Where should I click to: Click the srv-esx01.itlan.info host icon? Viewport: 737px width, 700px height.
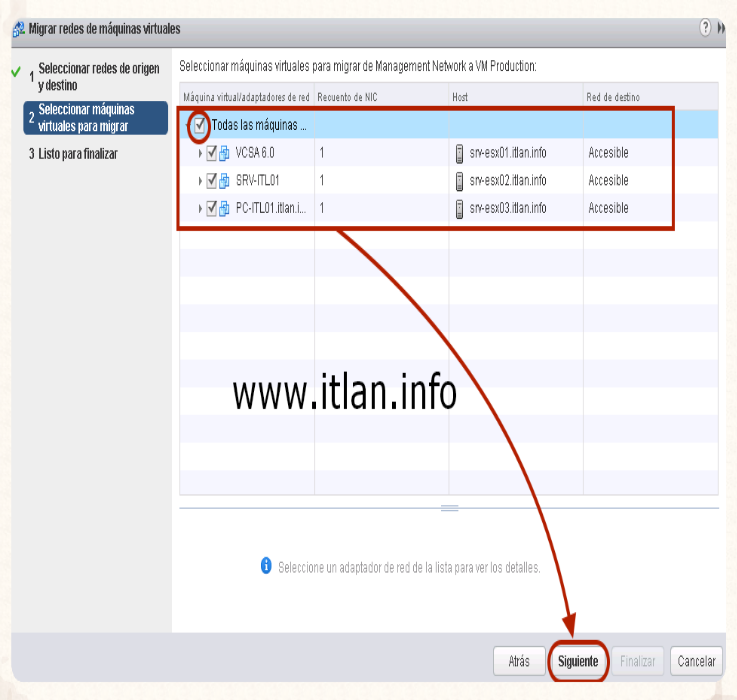(460, 153)
